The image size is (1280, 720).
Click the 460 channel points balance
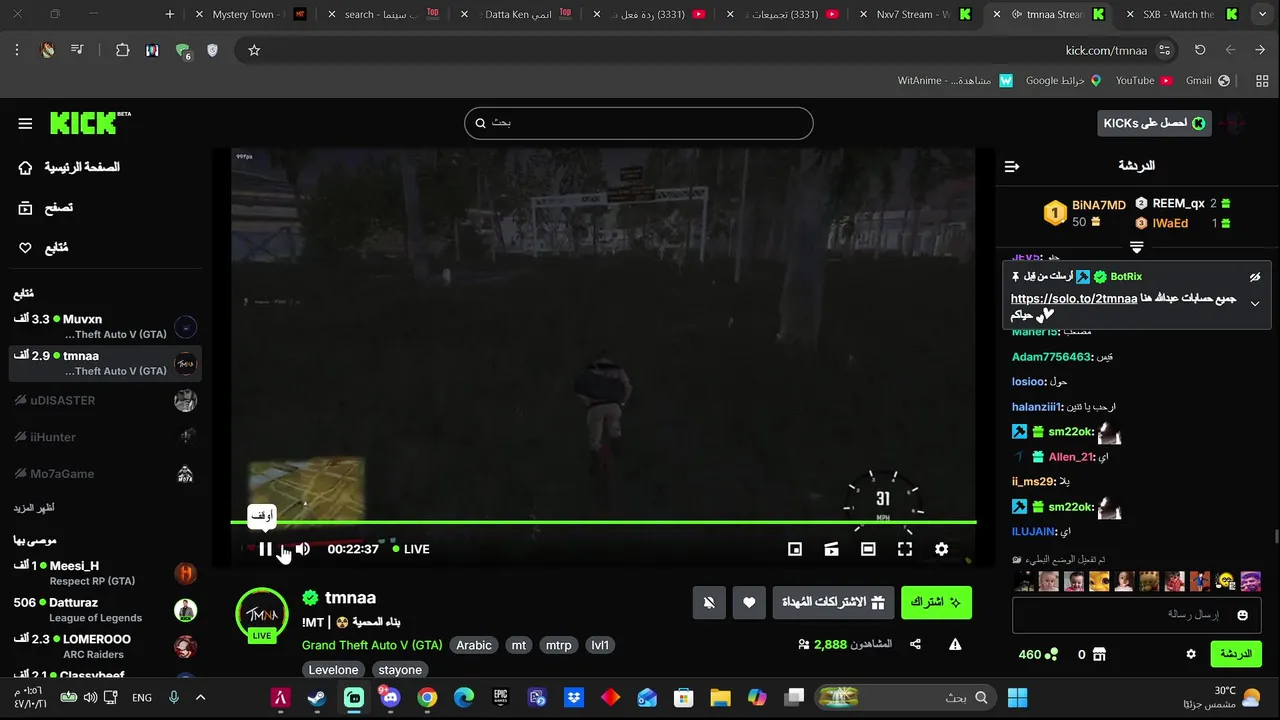coord(1038,654)
